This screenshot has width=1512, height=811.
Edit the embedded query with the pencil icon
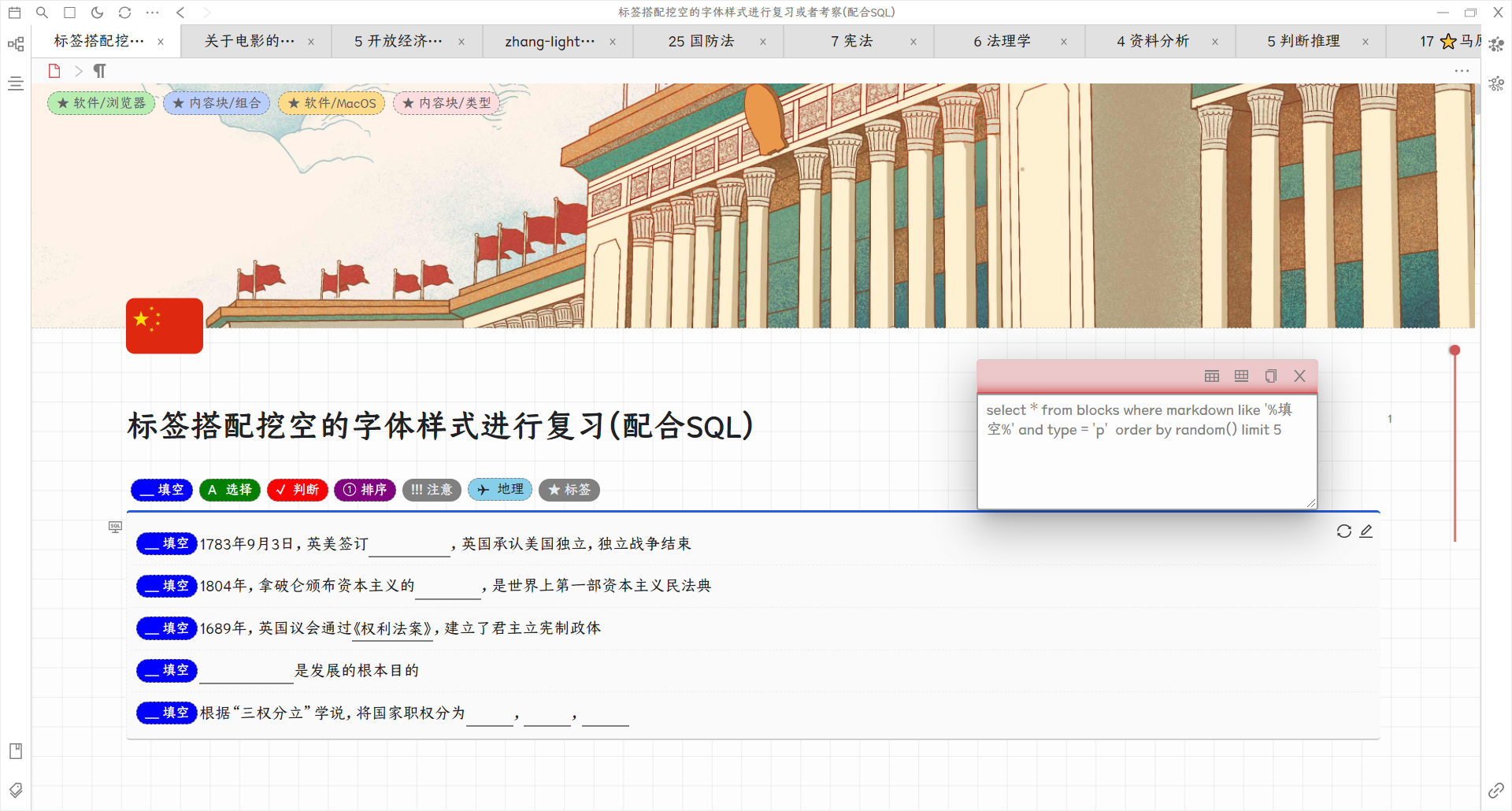tap(1366, 531)
